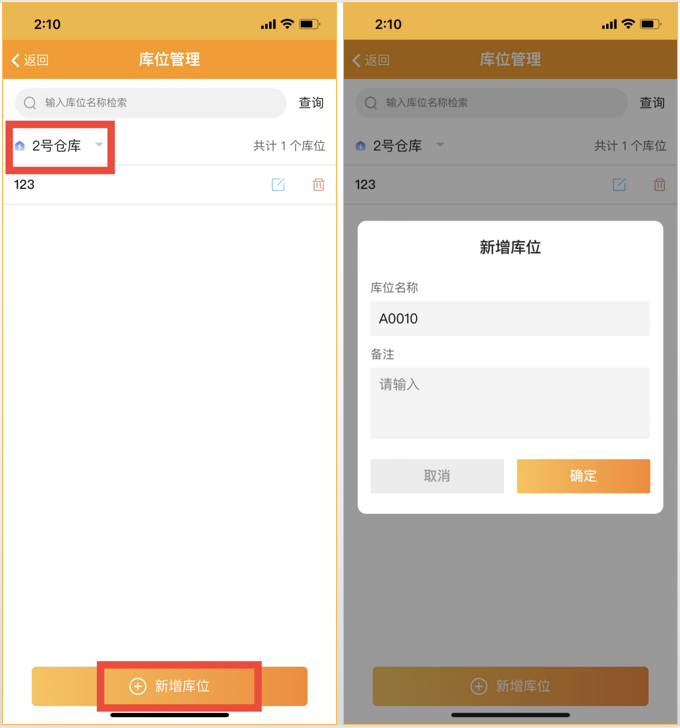Image resolution: width=680 pixels, height=728 pixels.
Task: Open the 2号仓库 selector on the right screen
Action: tap(400, 146)
